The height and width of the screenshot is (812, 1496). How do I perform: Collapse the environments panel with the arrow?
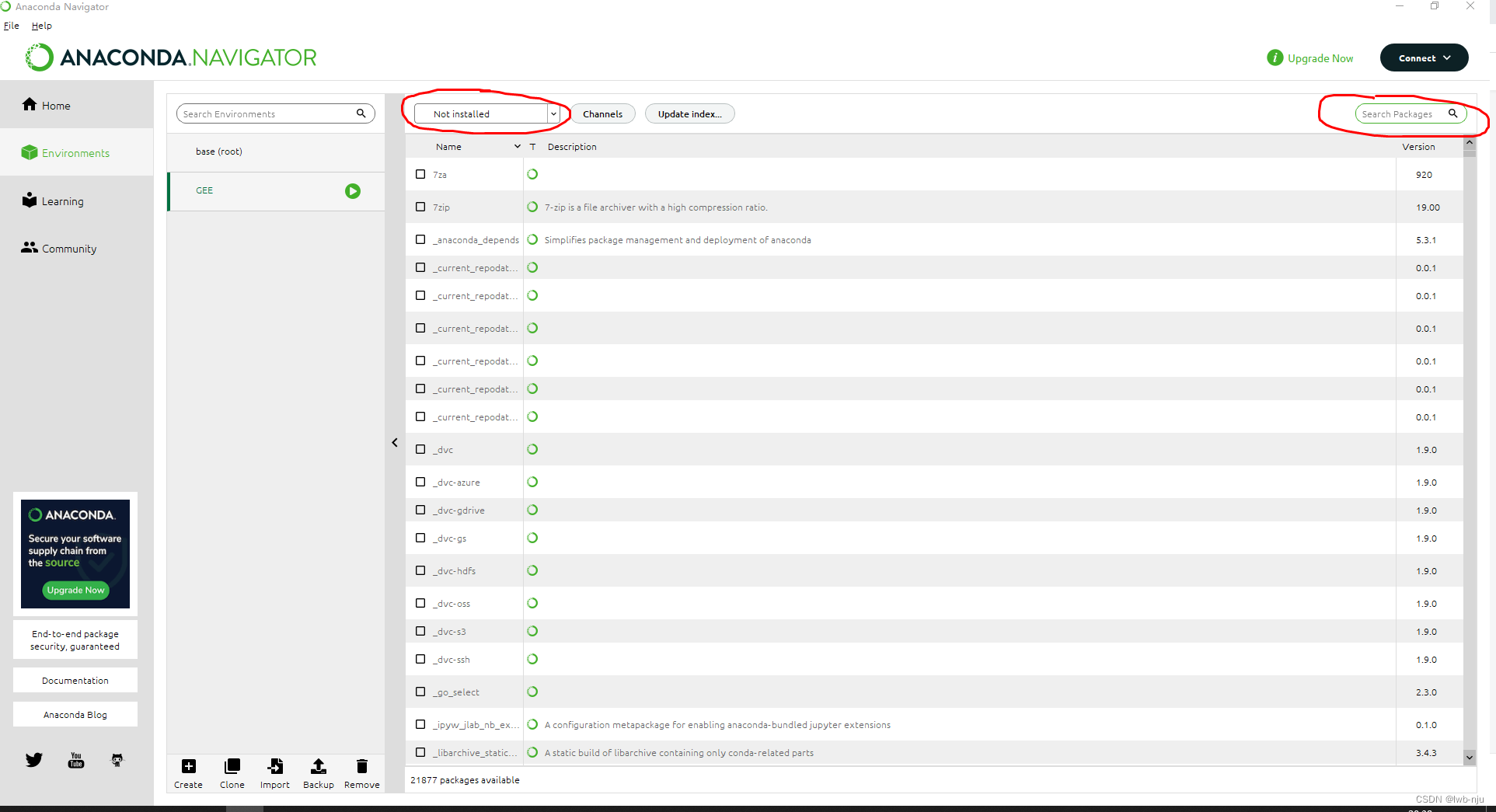click(x=395, y=443)
